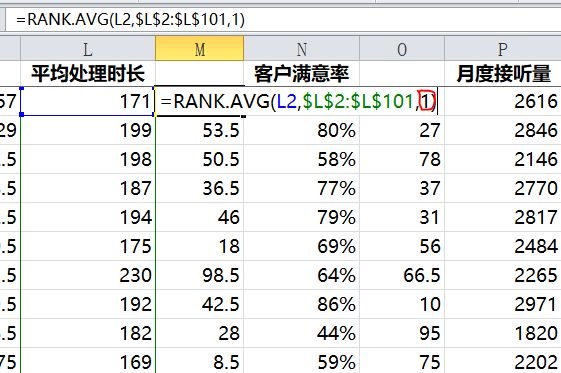Click column O cell with 10
The image size is (561, 373).
(402, 304)
